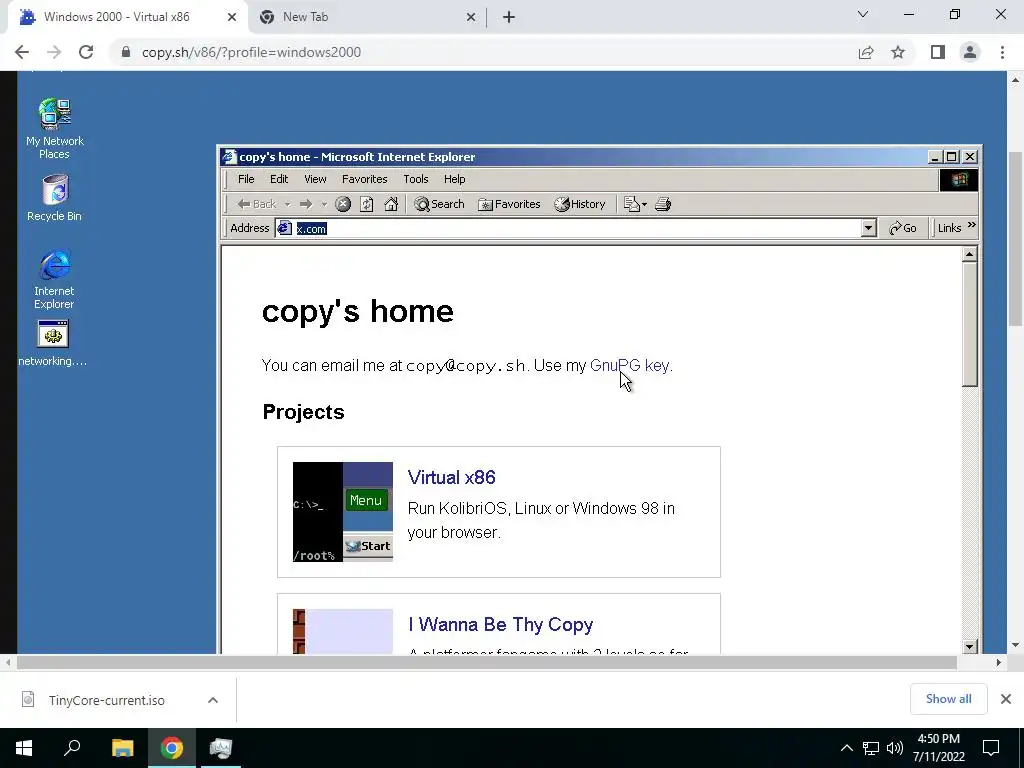The width and height of the screenshot is (1024, 768).
Task: Refresh the page in Internet Explorer
Action: (x=367, y=204)
